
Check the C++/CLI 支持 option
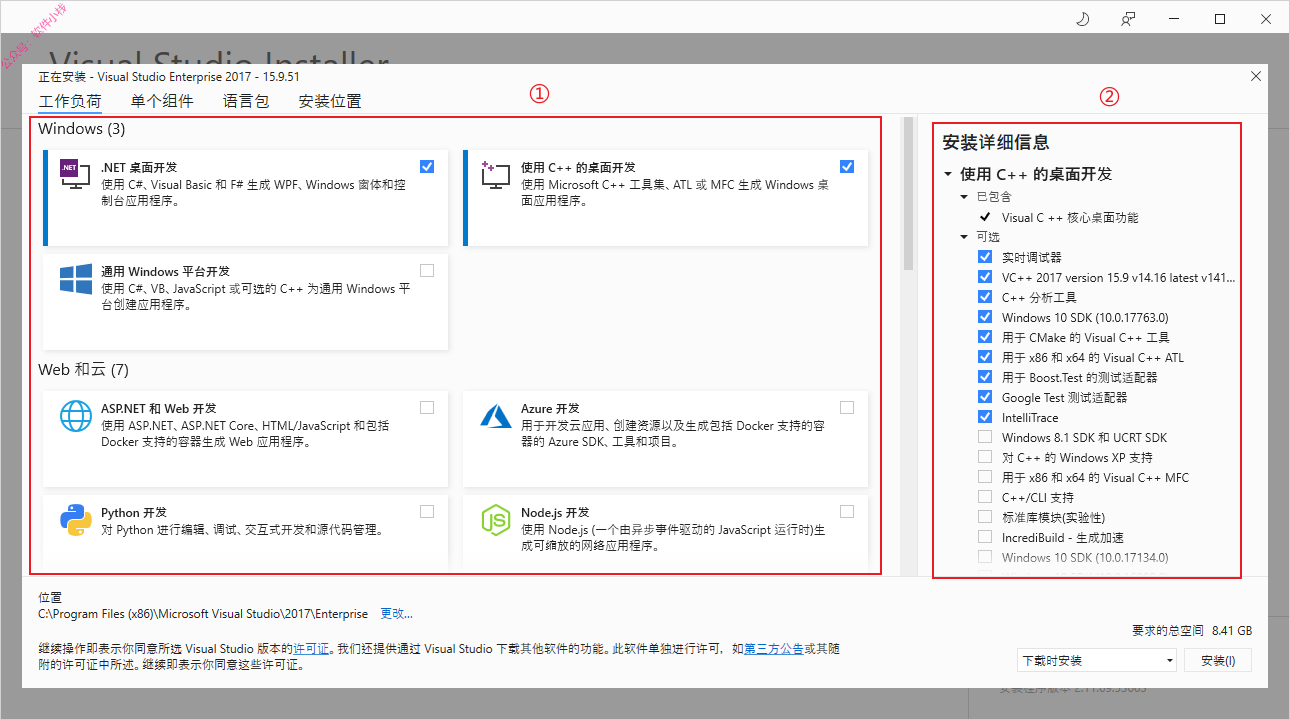985,497
